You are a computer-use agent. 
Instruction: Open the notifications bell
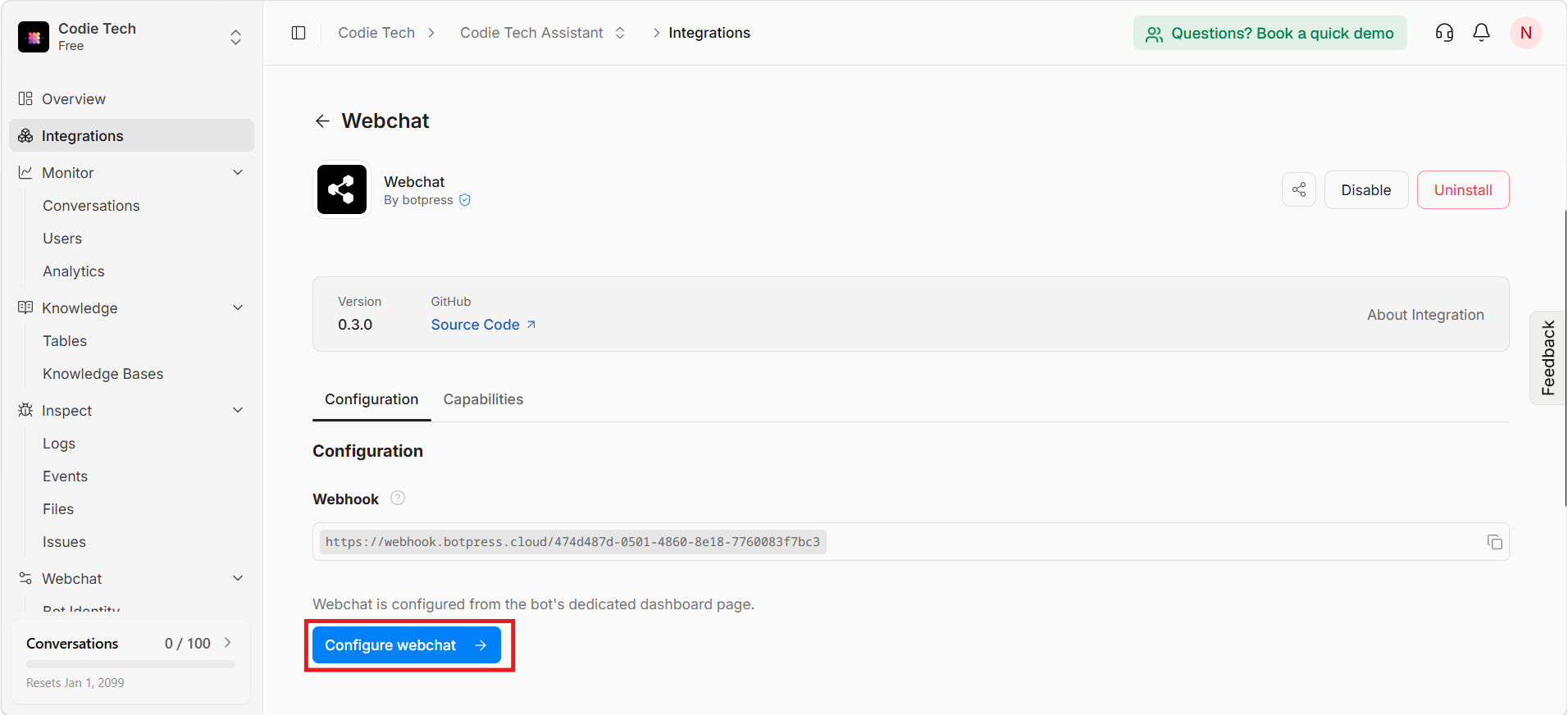[1481, 33]
